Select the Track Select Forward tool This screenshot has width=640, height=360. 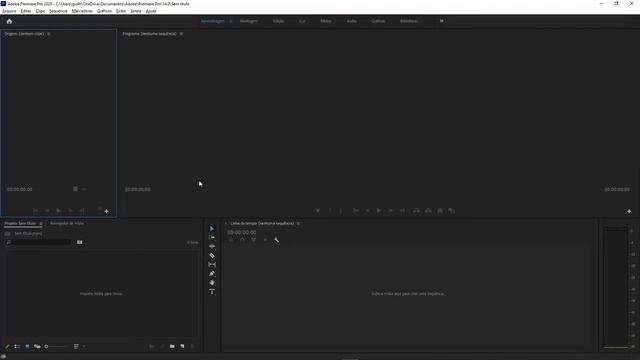click(x=212, y=238)
